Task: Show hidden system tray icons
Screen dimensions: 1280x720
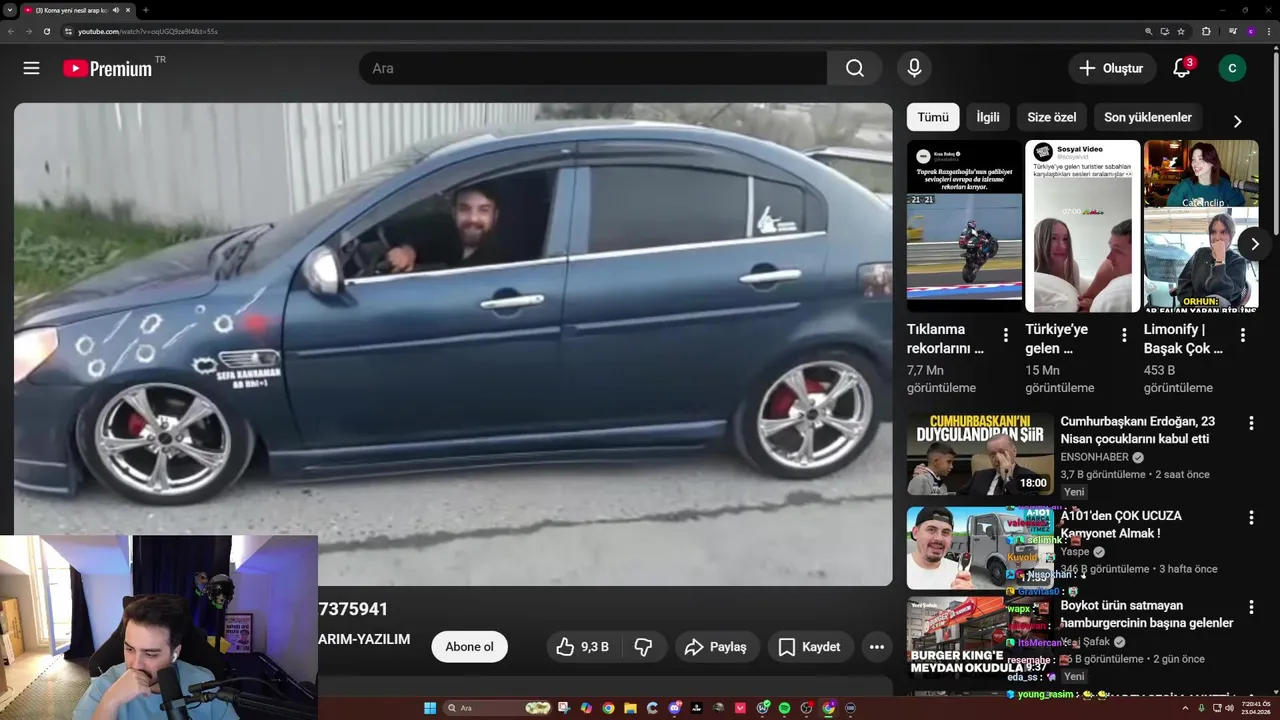Action: (x=1185, y=708)
